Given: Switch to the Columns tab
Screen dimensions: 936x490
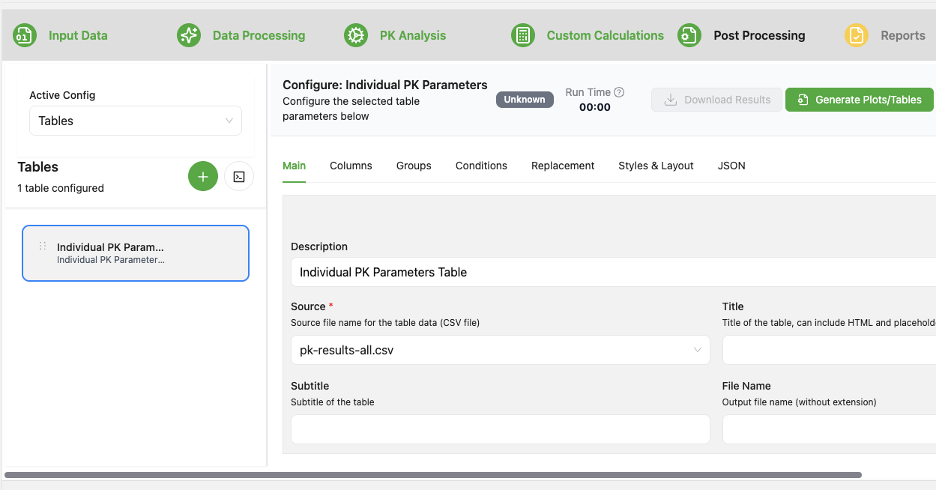Looking at the screenshot, I should click(x=351, y=166).
